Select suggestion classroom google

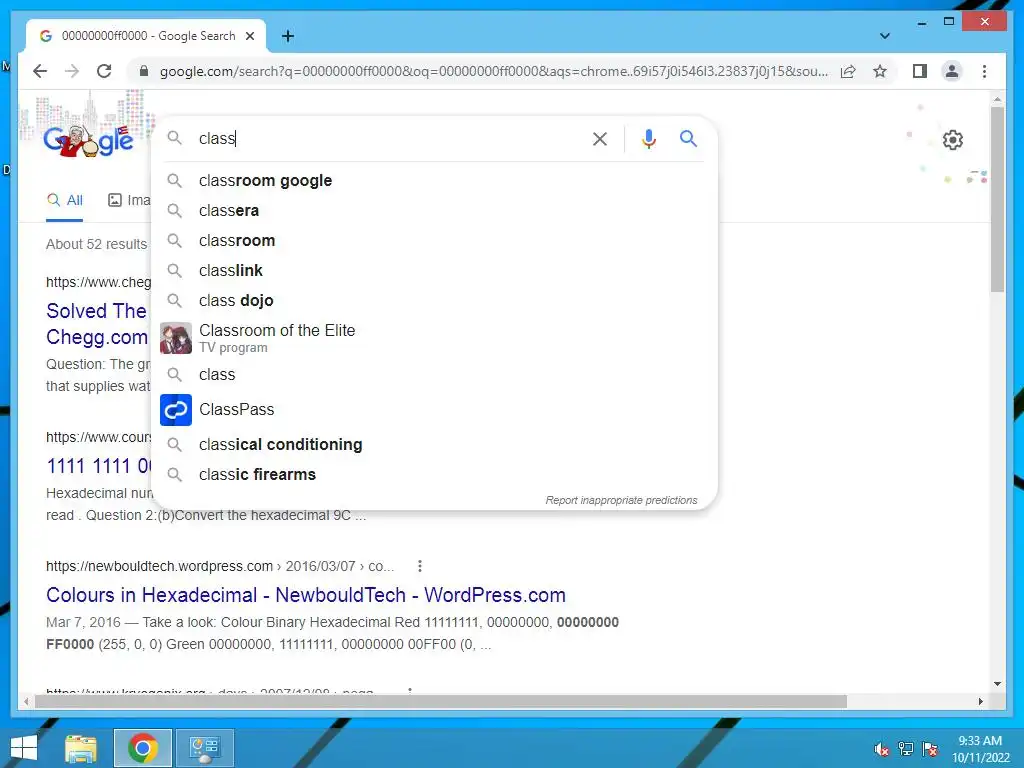coord(434,180)
